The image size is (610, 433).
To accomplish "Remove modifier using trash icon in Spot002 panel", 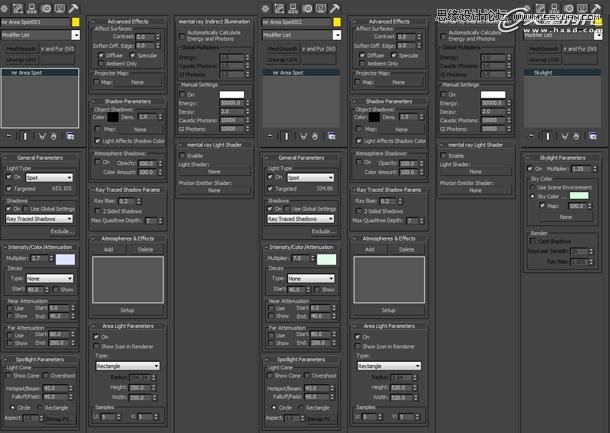I will [315, 136].
